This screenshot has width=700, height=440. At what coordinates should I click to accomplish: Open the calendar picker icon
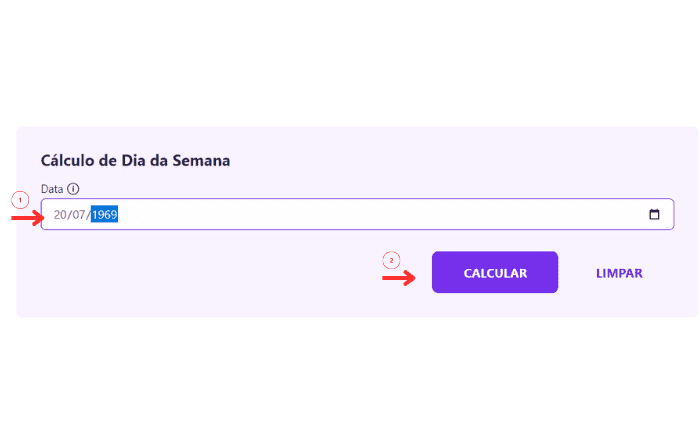pos(654,214)
